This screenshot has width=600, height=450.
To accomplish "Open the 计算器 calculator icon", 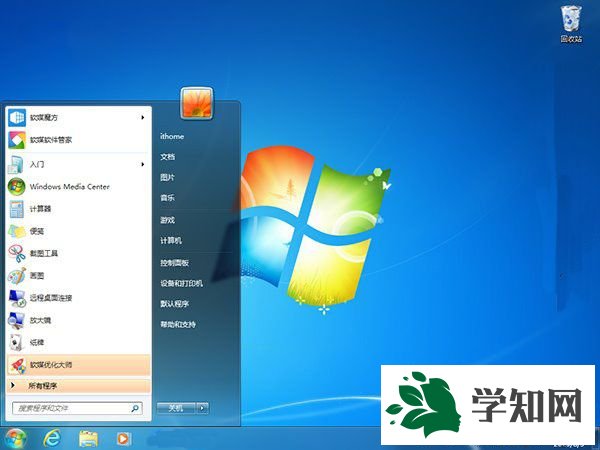I will tap(16, 209).
